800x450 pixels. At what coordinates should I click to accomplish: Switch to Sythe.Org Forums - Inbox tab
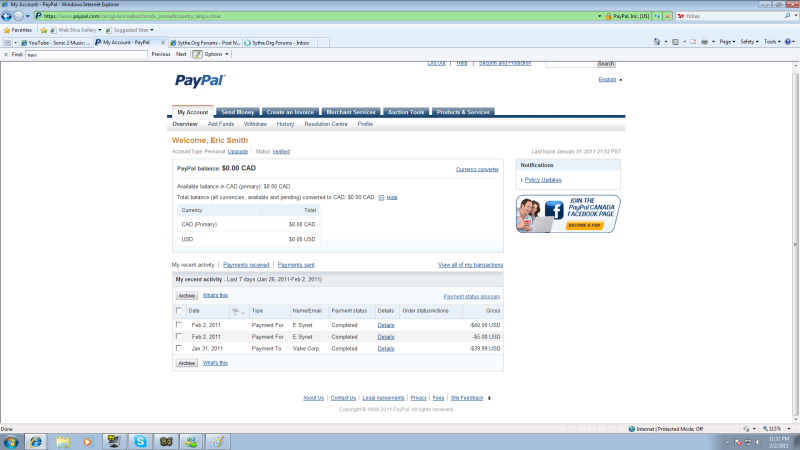click(x=280, y=43)
